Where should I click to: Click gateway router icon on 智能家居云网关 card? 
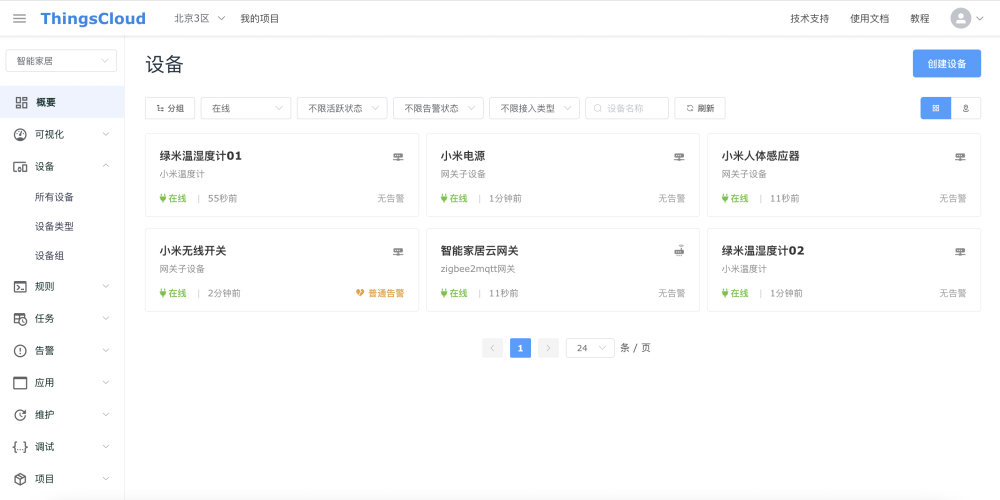click(x=679, y=251)
